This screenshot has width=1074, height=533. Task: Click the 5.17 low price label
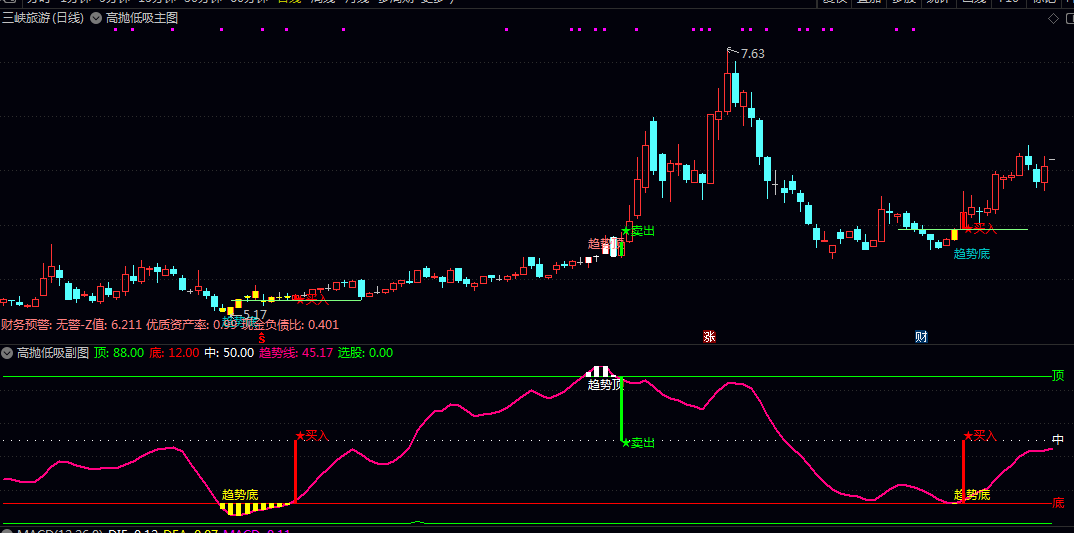(x=255, y=314)
